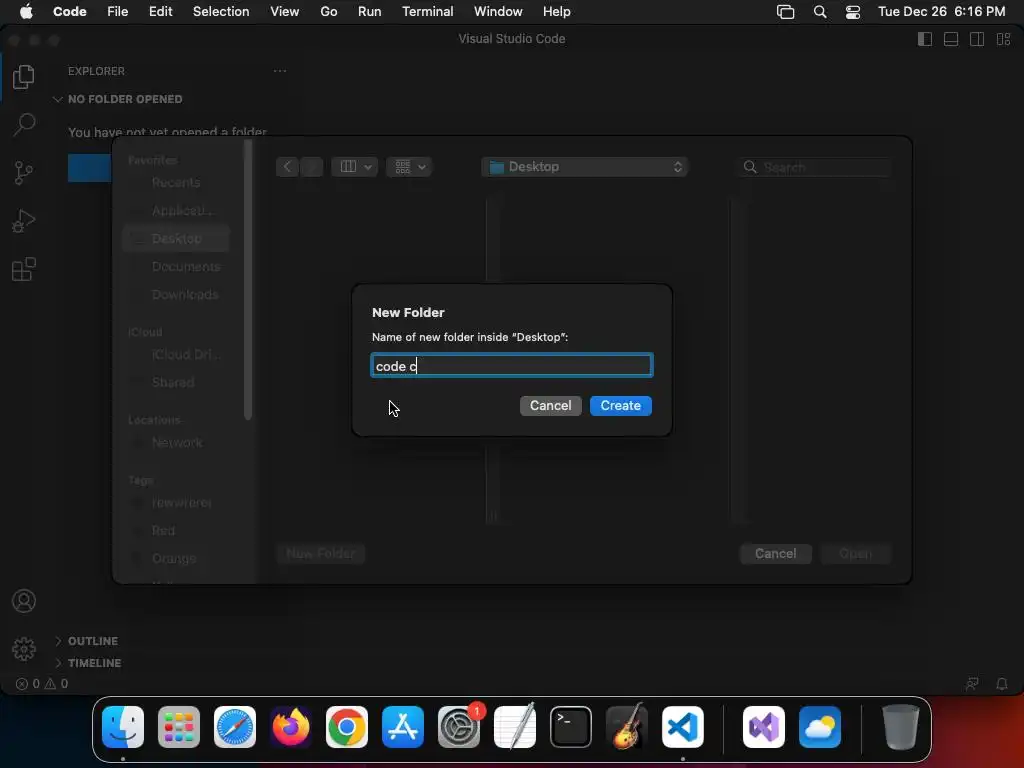Screen dimensions: 1024x768
Task: Open the Apple menu
Action: point(26,12)
